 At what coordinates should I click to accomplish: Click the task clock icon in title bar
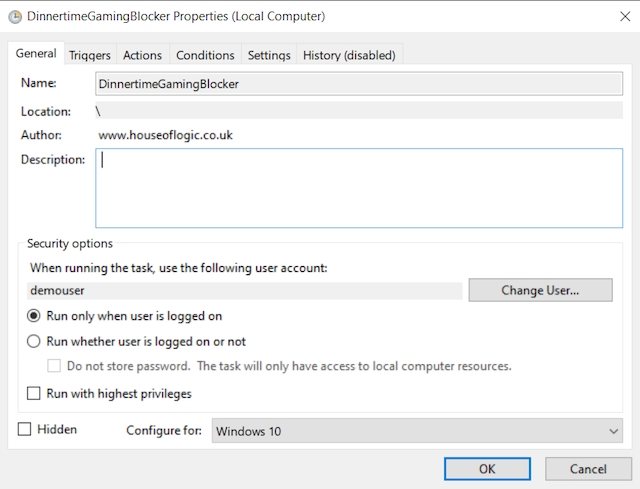[15, 17]
